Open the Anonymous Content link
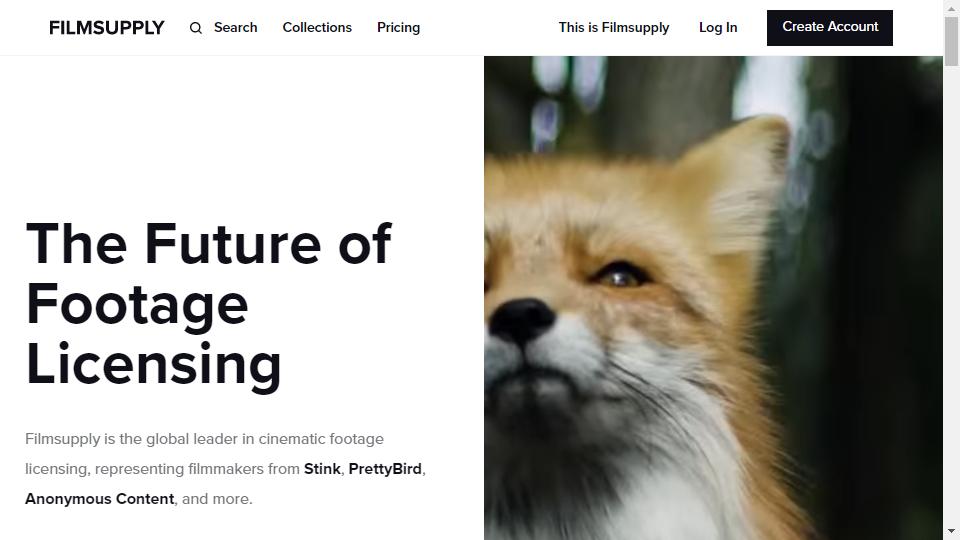Image resolution: width=960 pixels, height=540 pixels. pos(100,499)
